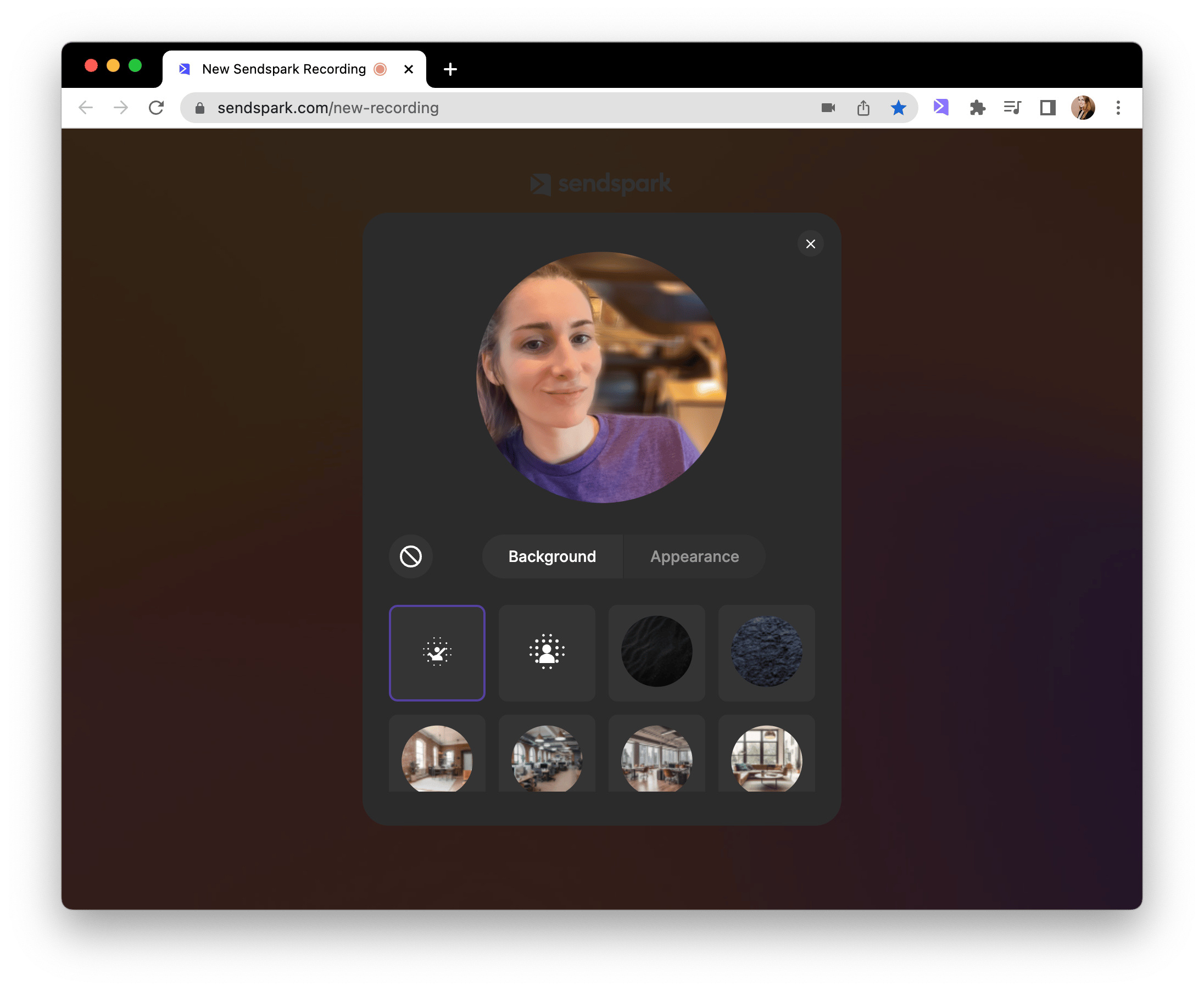Reload the Sendspark page
This screenshot has height=991, width=1204.
coord(157,107)
